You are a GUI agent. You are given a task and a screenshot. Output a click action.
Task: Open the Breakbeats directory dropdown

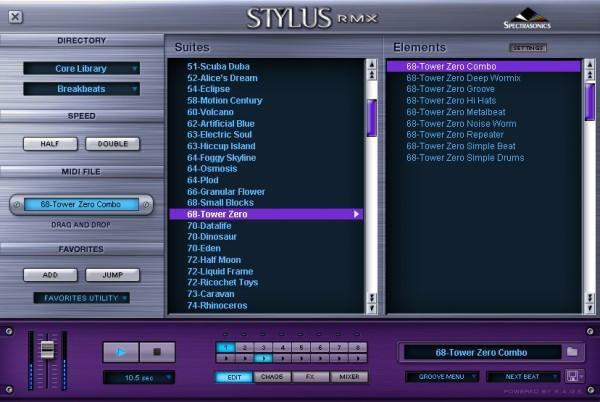pyautogui.click(x=81, y=89)
